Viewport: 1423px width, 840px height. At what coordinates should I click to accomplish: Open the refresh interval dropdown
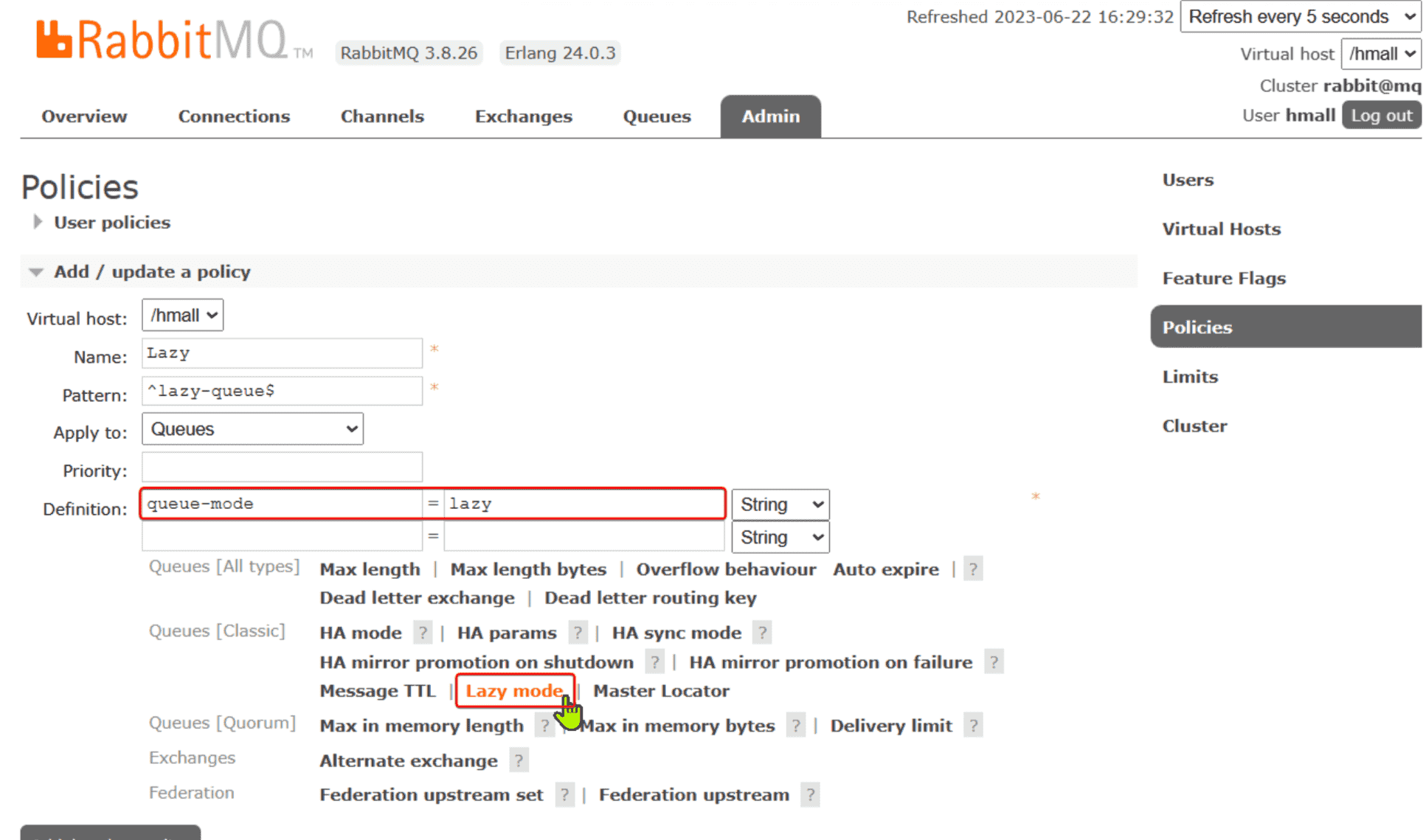(x=1300, y=17)
